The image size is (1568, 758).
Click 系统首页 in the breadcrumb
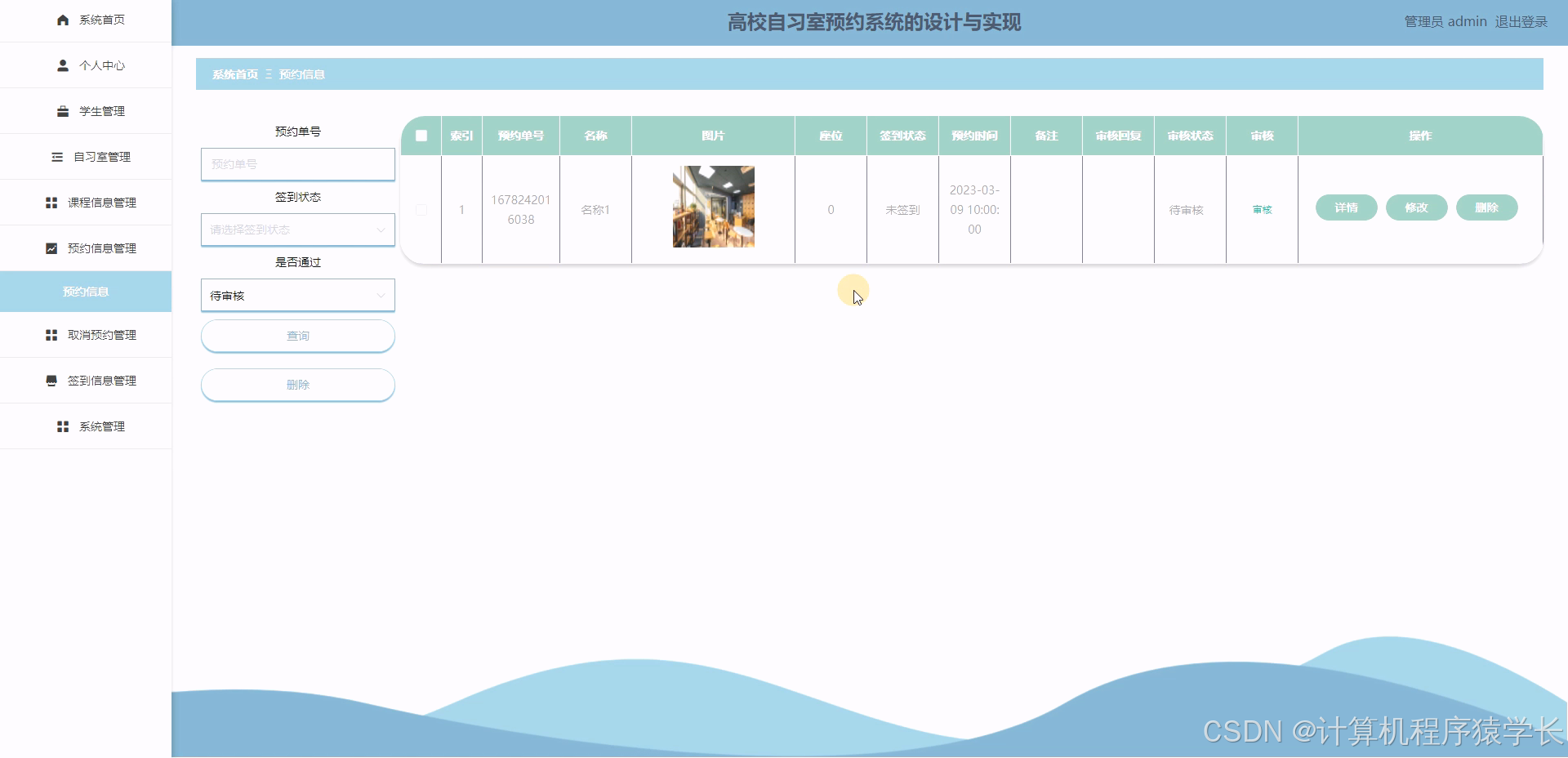click(235, 74)
